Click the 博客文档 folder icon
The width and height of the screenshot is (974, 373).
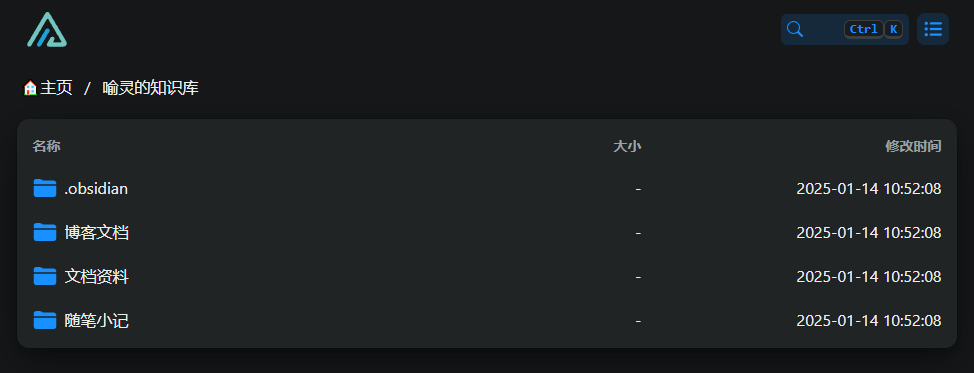tap(45, 232)
